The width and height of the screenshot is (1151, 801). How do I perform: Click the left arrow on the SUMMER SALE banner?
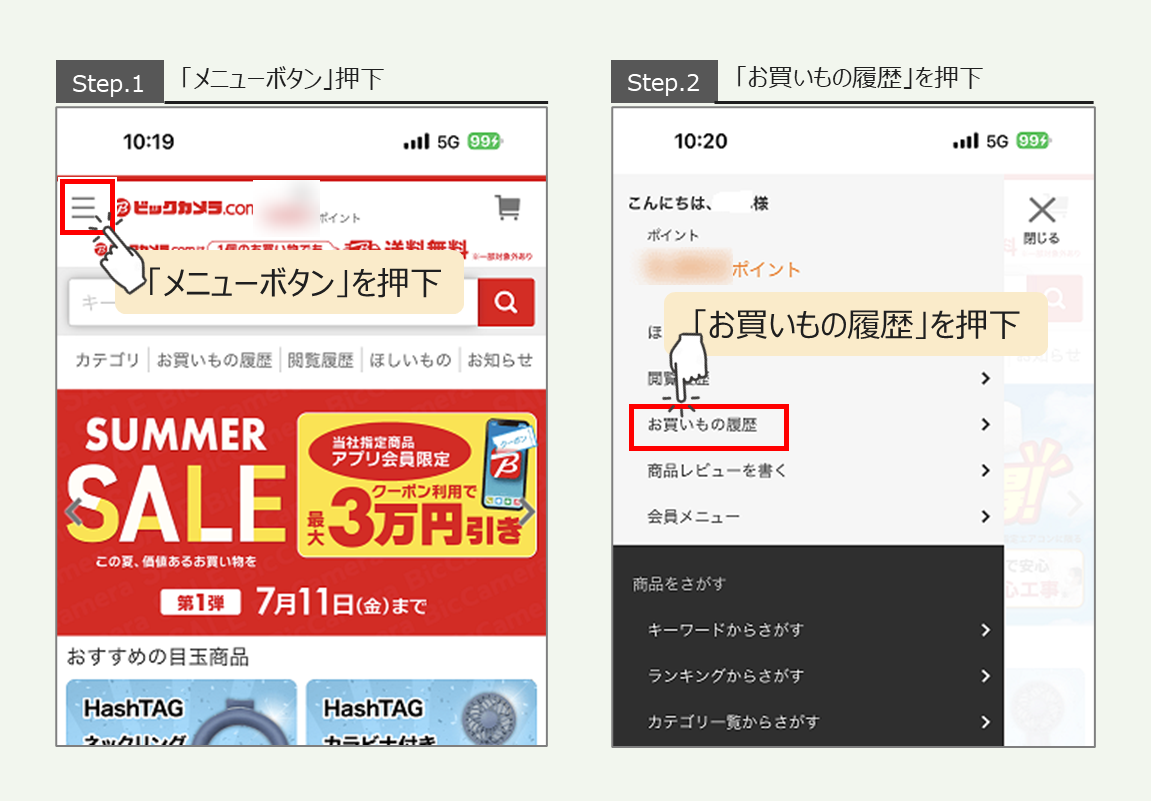(x=72, y=512)
